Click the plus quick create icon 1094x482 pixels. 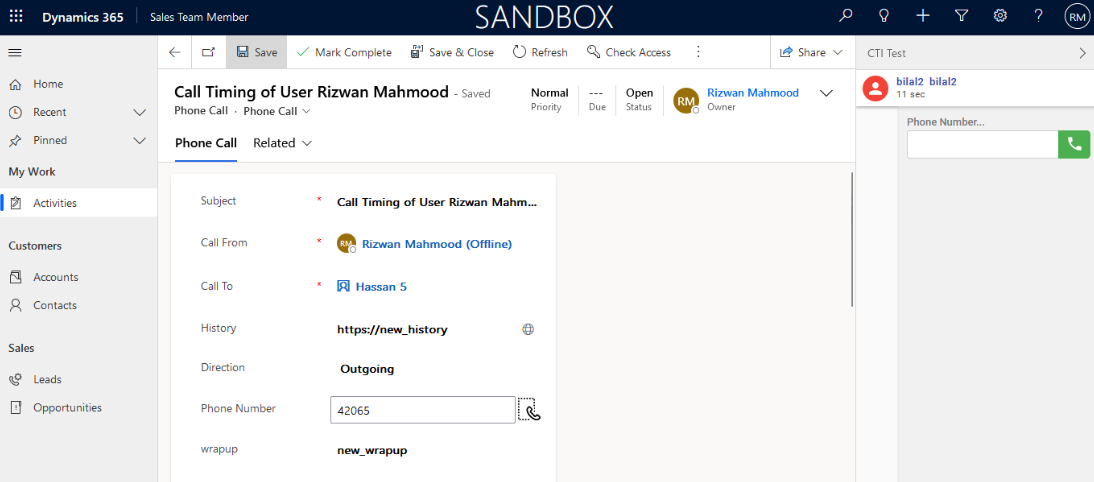pos(922,16)
